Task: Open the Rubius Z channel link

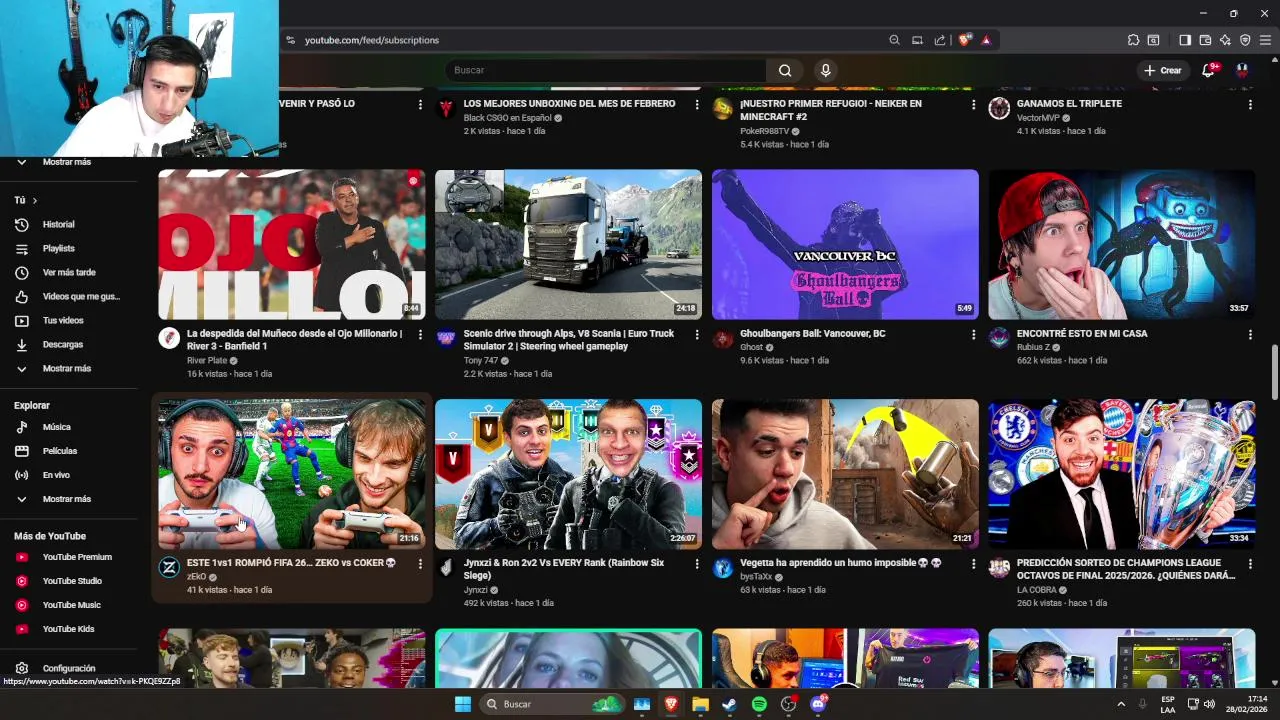Action: click(x=1033, y=347)
